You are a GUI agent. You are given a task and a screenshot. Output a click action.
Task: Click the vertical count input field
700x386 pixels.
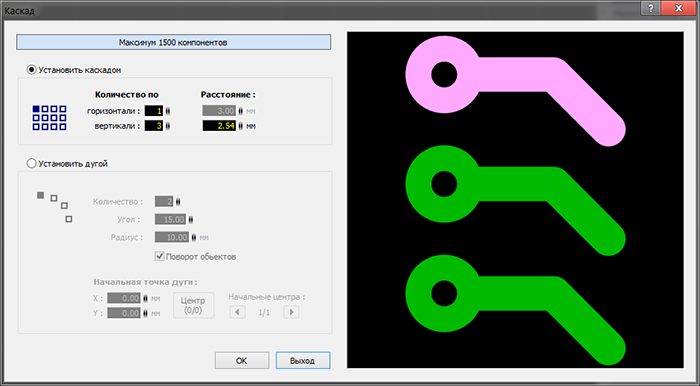154,126
